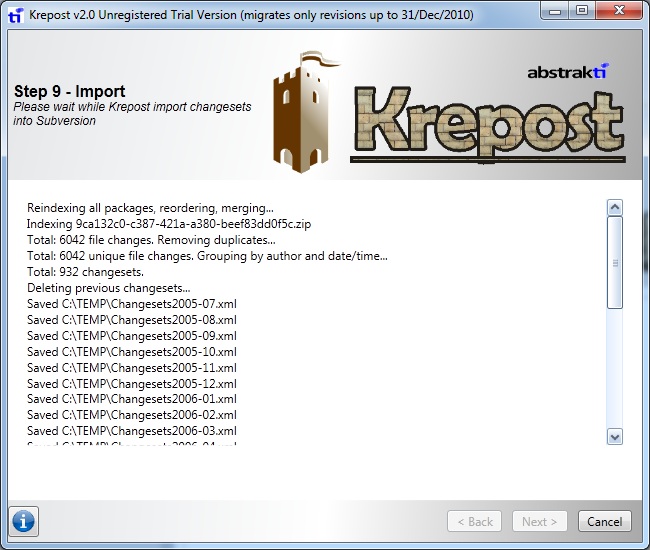650x550 pixels.
Task: Click the window title text
Action: (x=251, y=15)
